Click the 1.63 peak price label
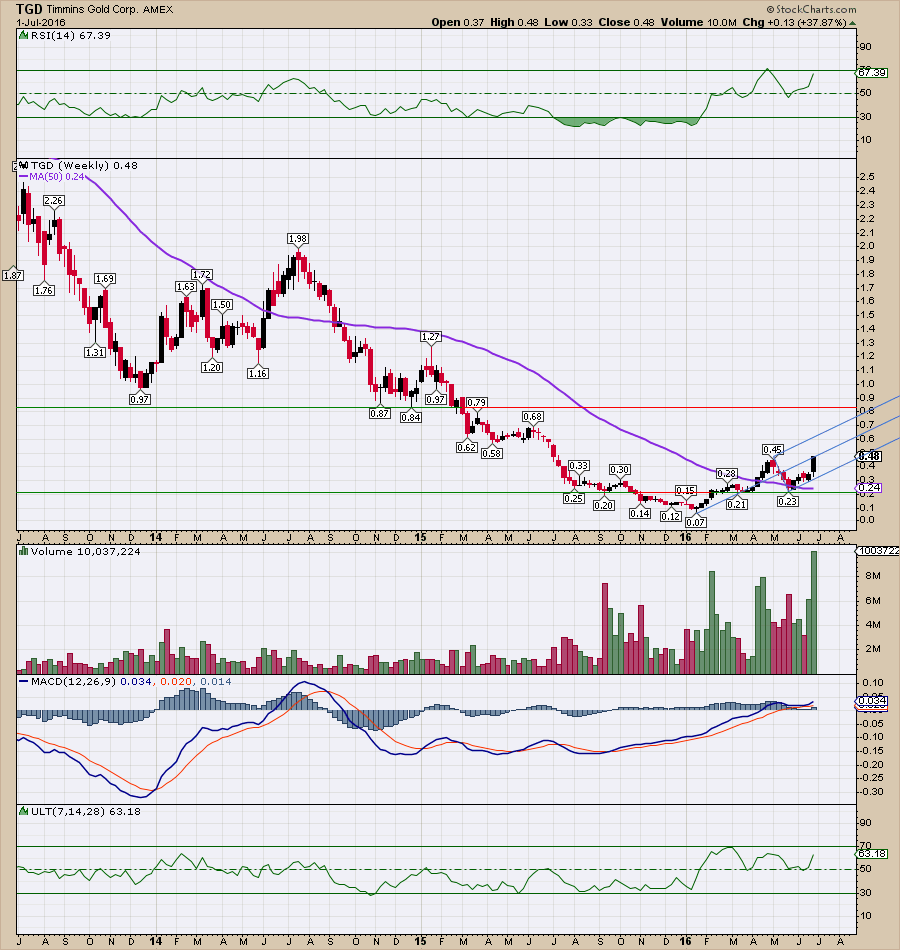The height and width of the screenshot is (950, 900). point(185,287)
